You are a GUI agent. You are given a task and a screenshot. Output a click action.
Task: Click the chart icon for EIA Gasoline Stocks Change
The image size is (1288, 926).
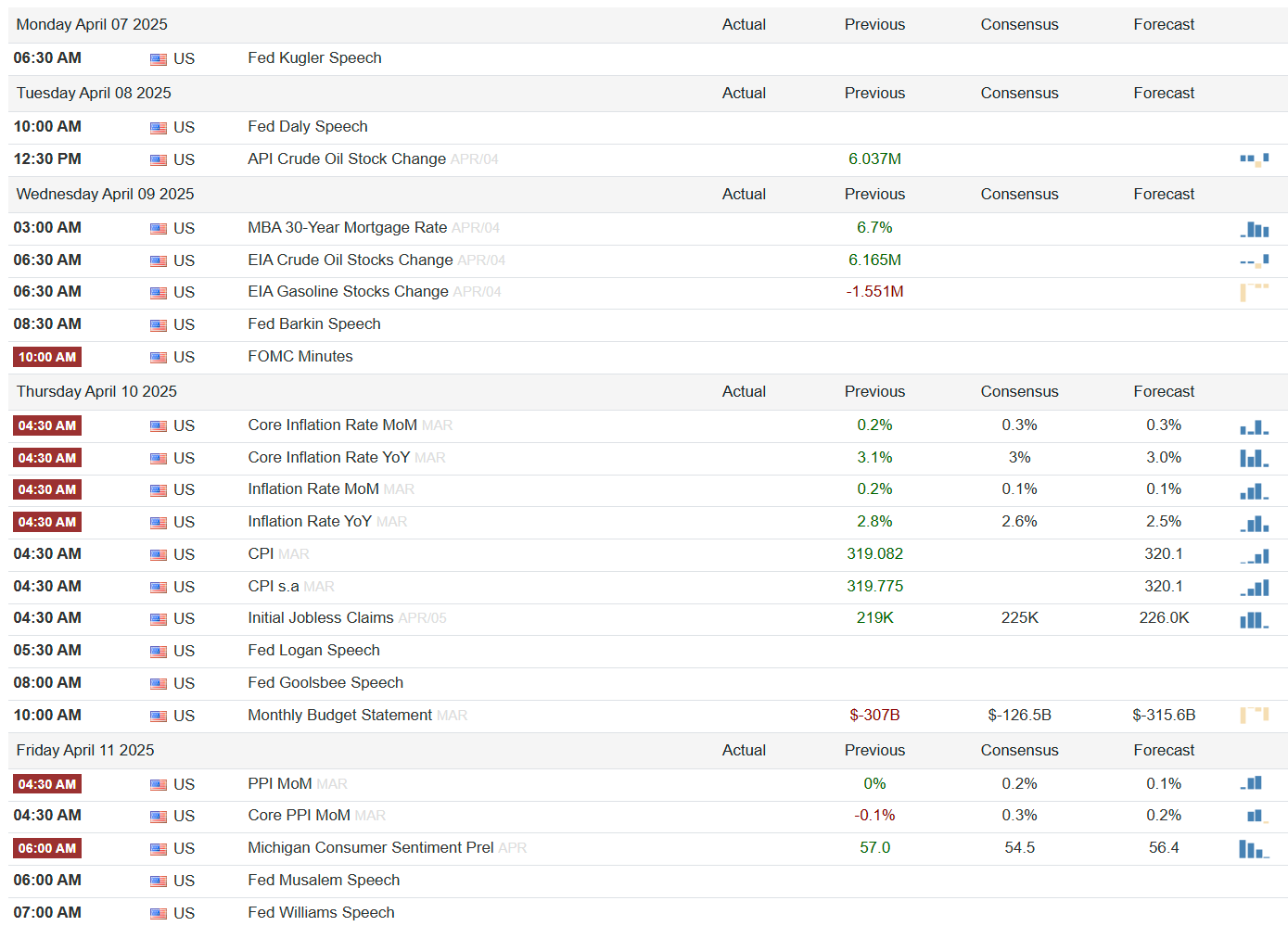pos(1254,292)
